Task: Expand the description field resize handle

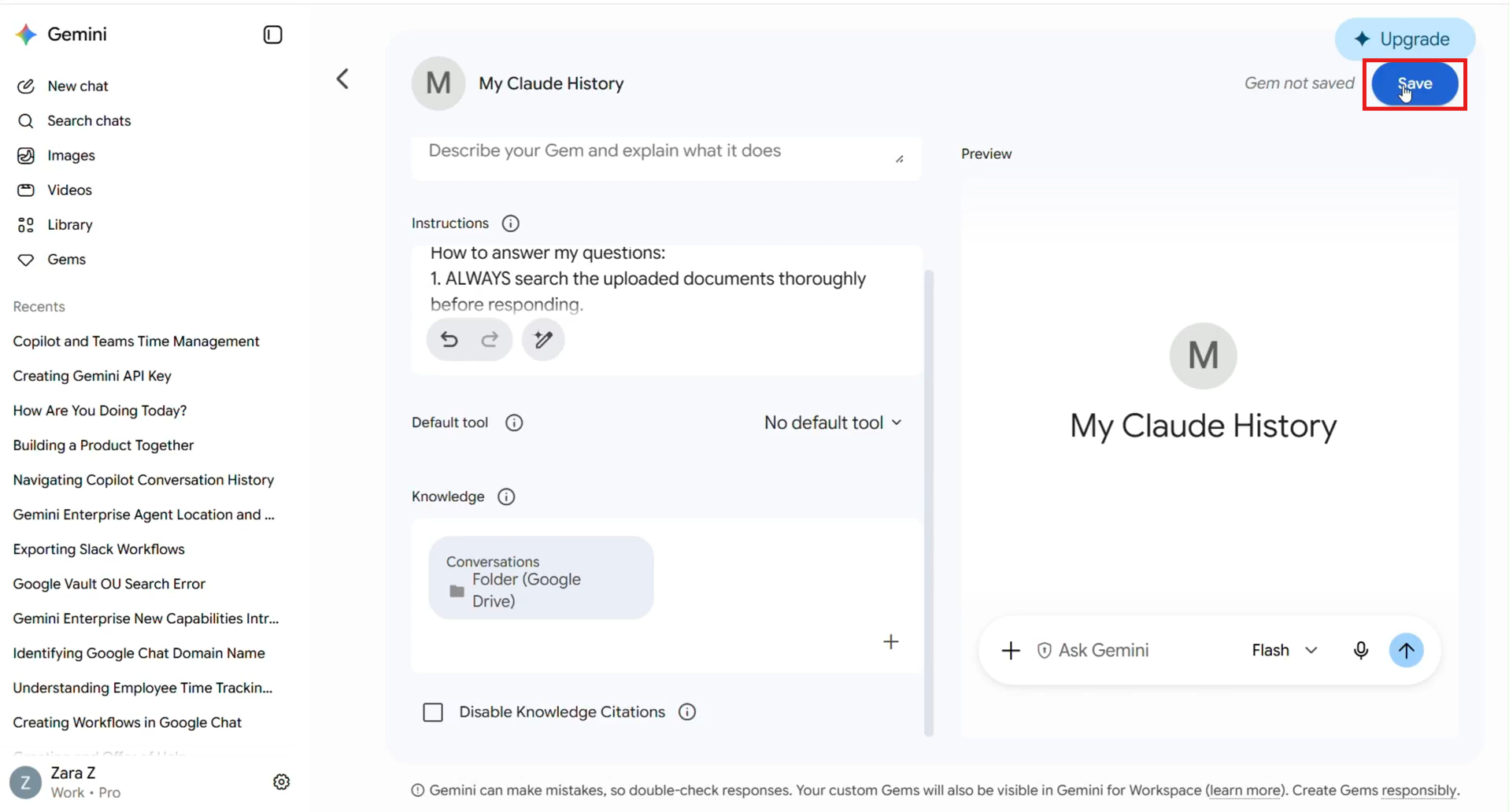Action: click(900, 159)
